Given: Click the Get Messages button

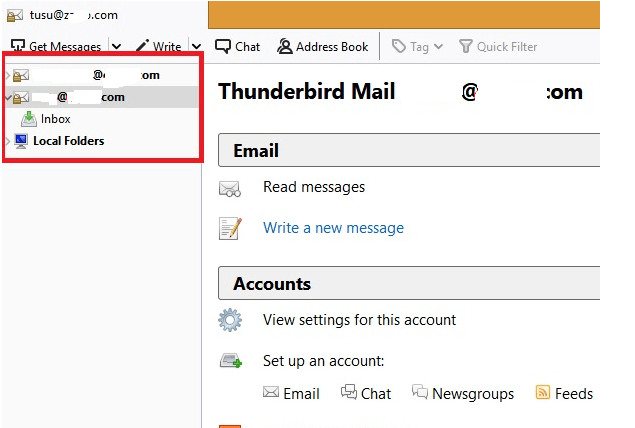Looking at the screenshot, I should coord(56,47).
